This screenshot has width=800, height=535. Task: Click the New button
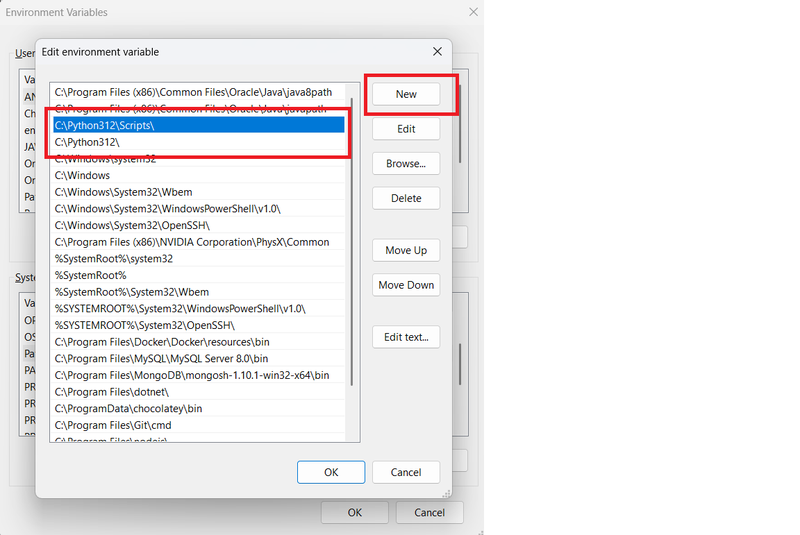(406, 94)
